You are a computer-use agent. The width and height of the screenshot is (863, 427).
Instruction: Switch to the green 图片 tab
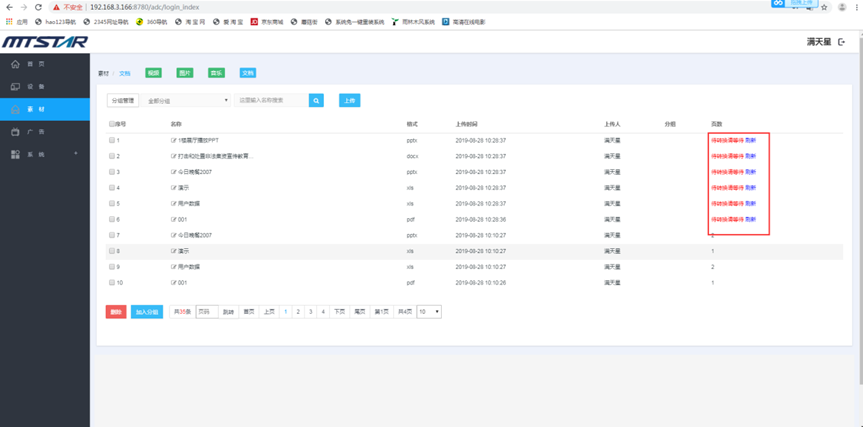[184, 73]
